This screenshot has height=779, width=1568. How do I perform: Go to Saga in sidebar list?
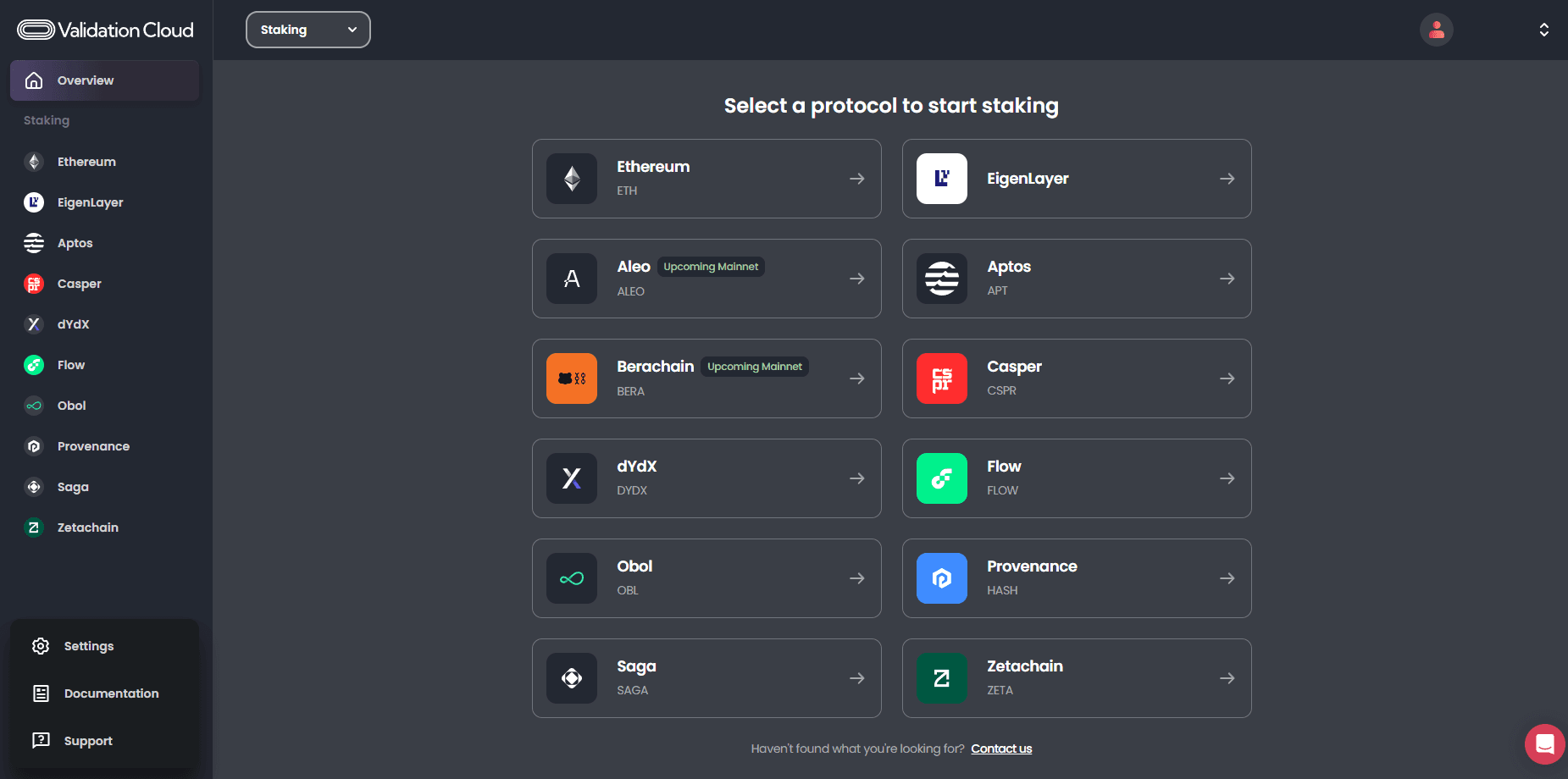[73, 487]
